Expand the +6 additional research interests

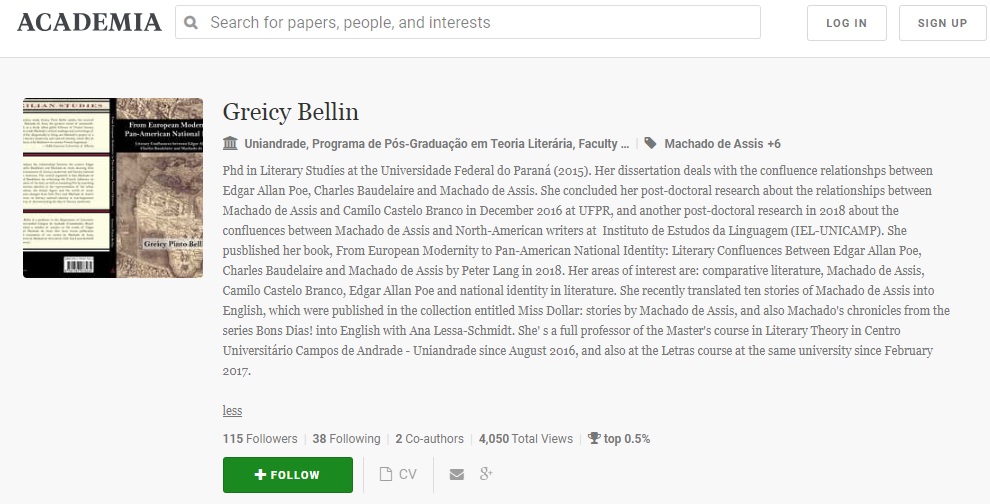[x=773, y=144]
